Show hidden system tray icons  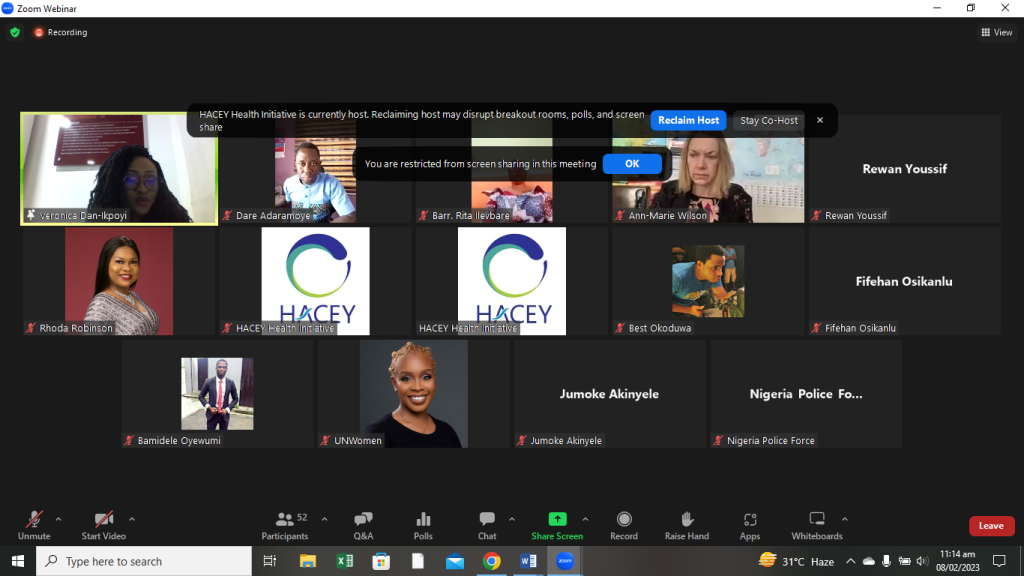point(850,561)
